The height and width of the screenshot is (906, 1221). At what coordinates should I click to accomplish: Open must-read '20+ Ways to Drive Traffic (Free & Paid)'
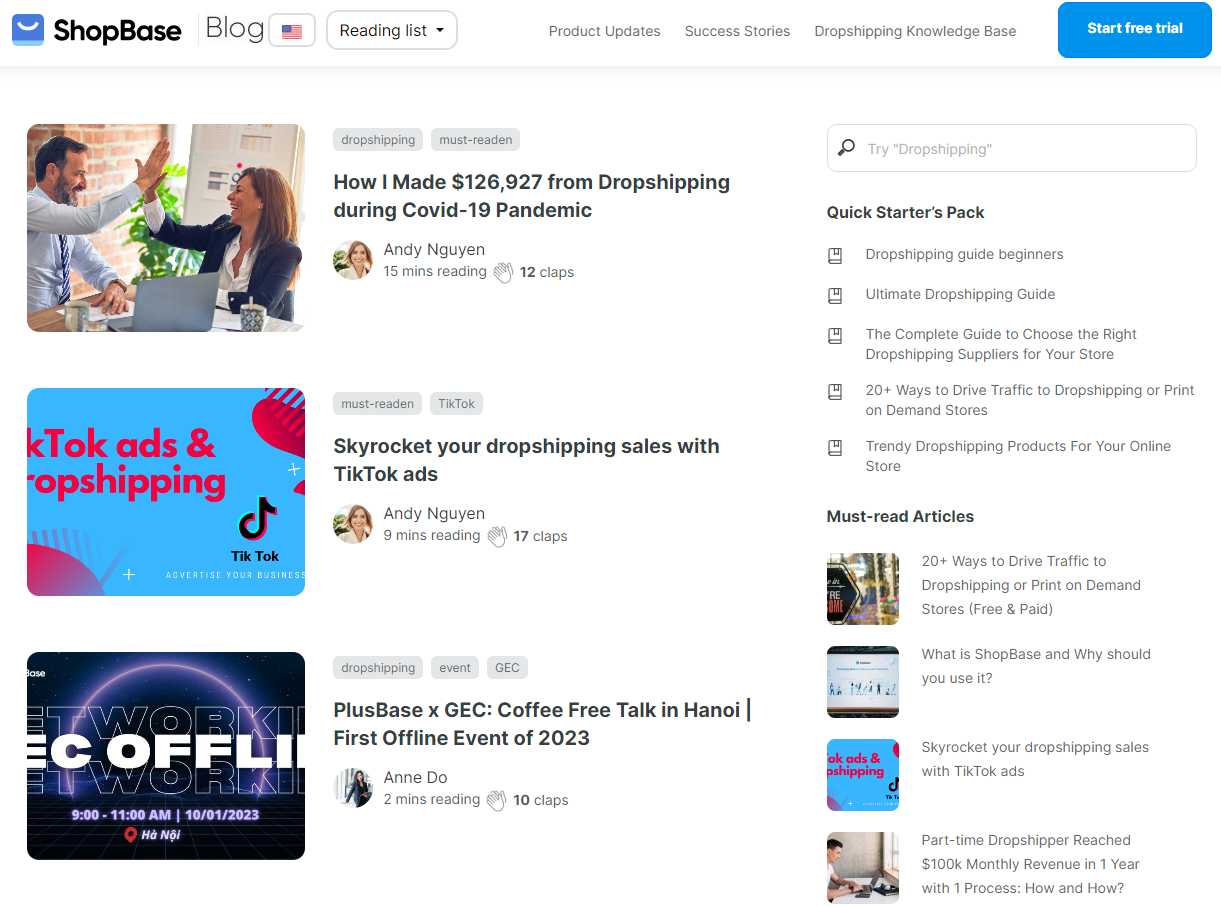pyautogui.click(x=1031, y=585)
